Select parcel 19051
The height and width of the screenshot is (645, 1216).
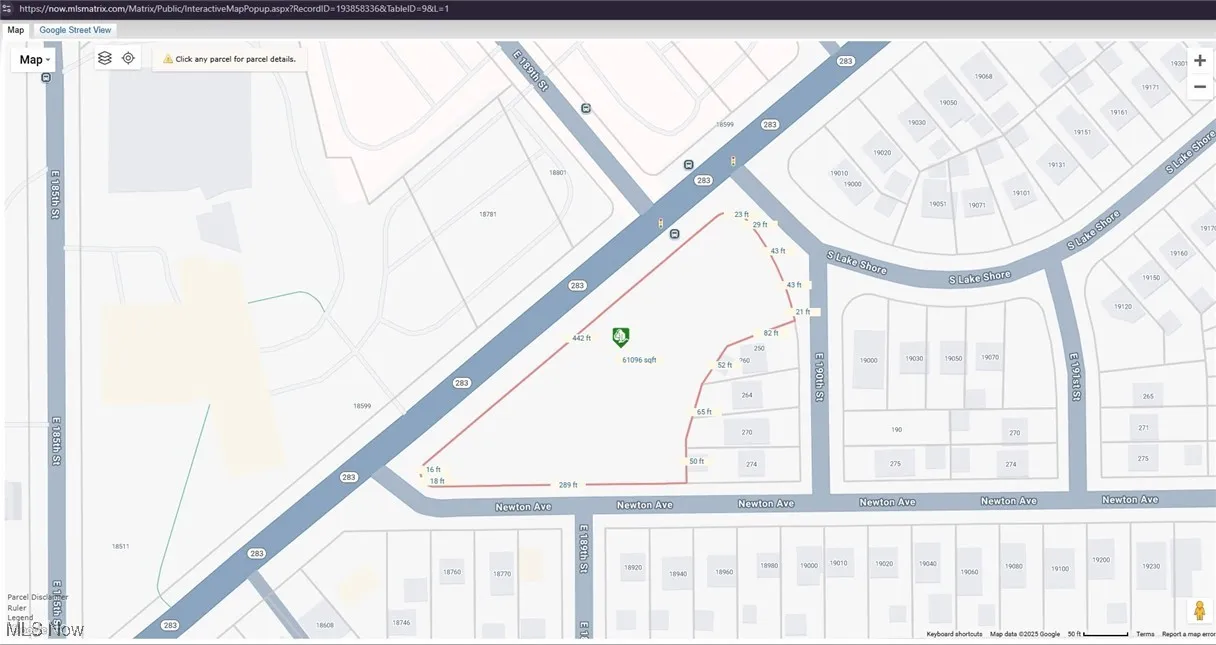(938, 204)
